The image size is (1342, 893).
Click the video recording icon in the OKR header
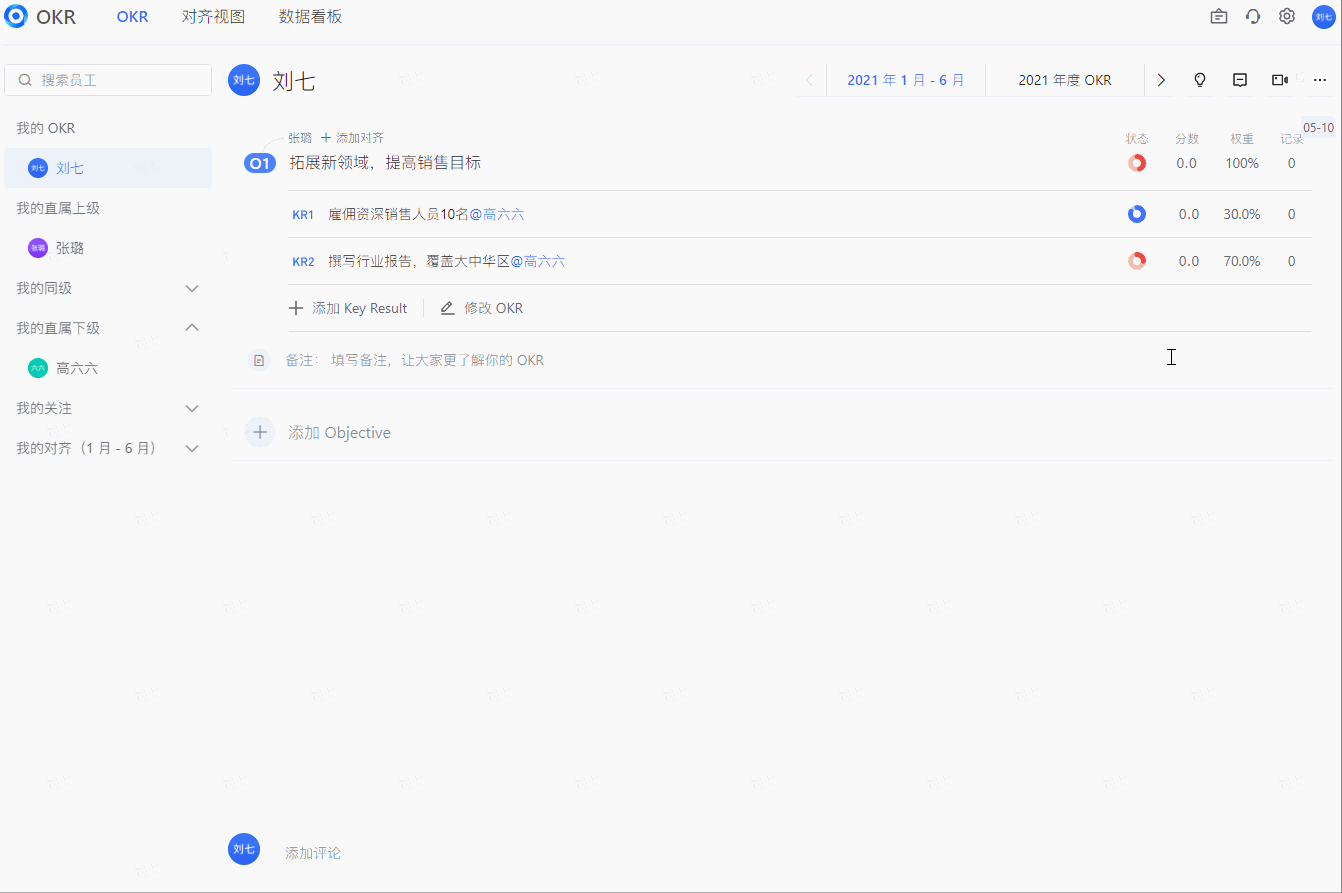(x=1279, y=80)
